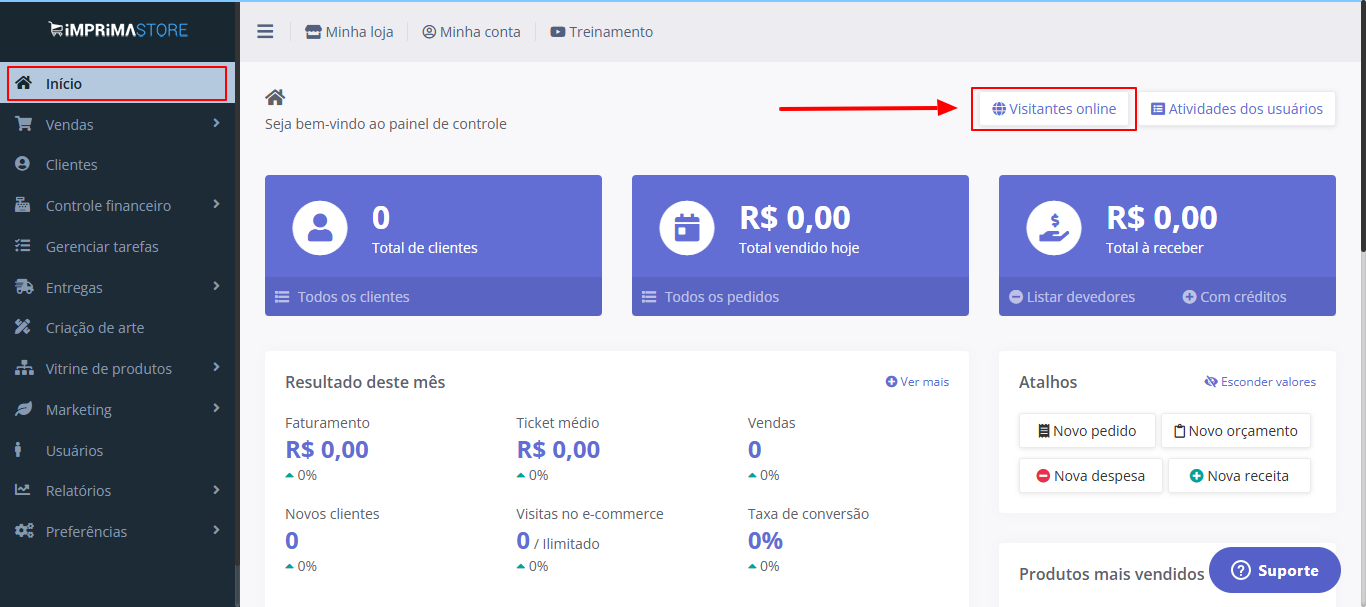Open Ver mais link in Resultado deste mês
This screenshot has width=1366, height=607.
pos(917,382)
